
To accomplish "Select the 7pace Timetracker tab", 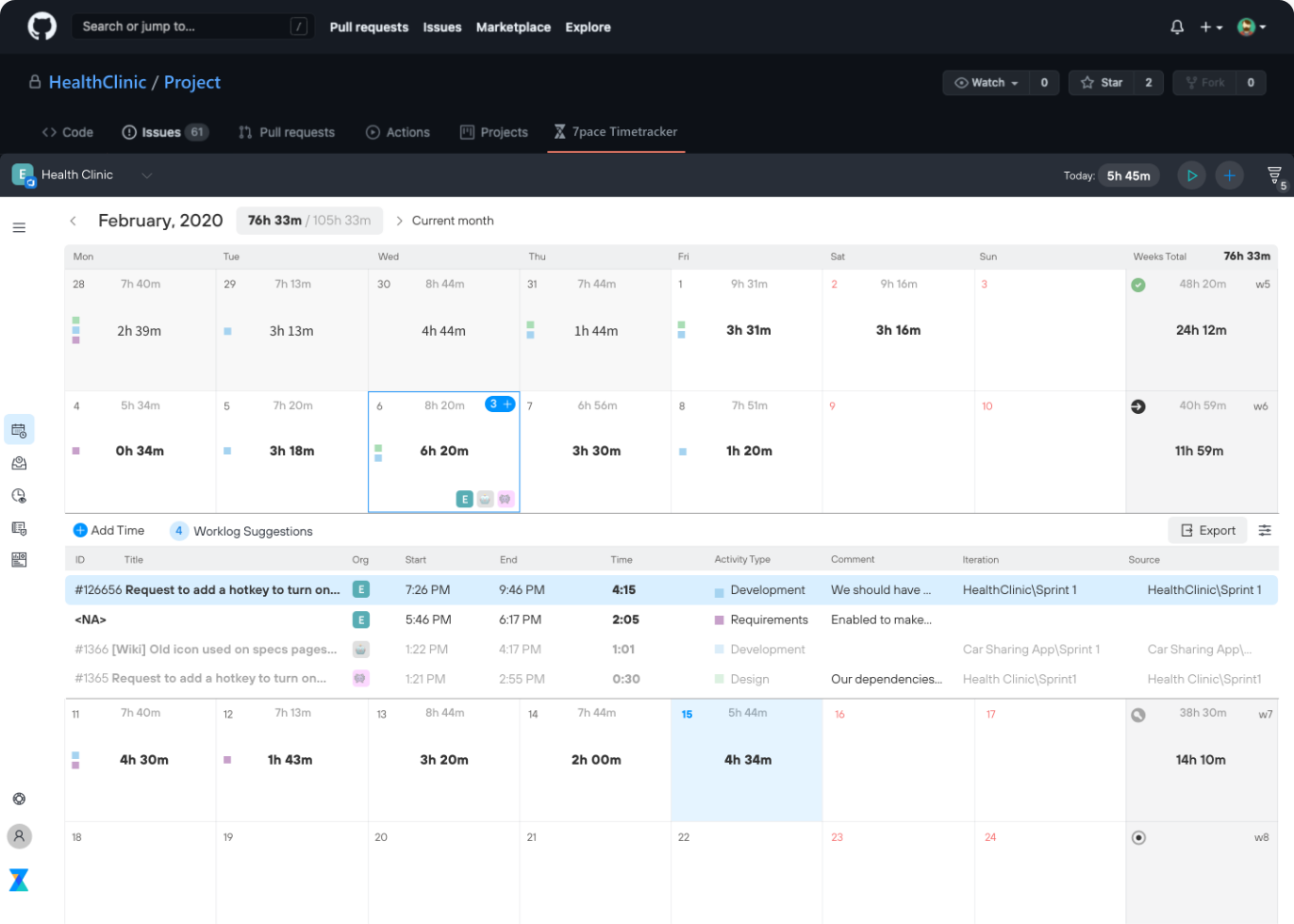I will point(616,132).
